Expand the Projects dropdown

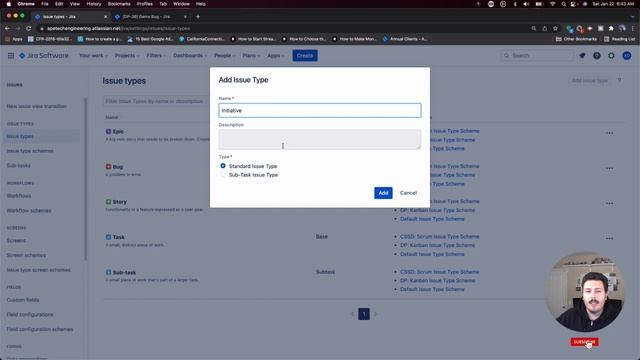(x=127, y=56)
